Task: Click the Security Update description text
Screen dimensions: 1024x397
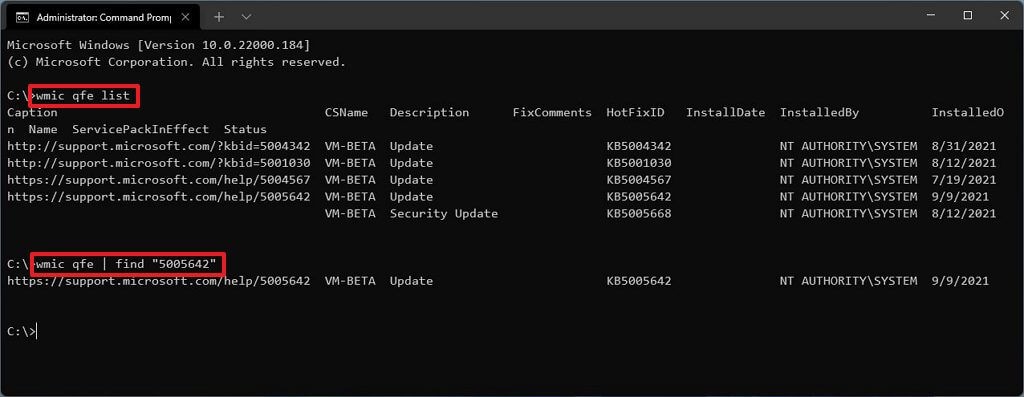Action: click(x=444, y=214)
